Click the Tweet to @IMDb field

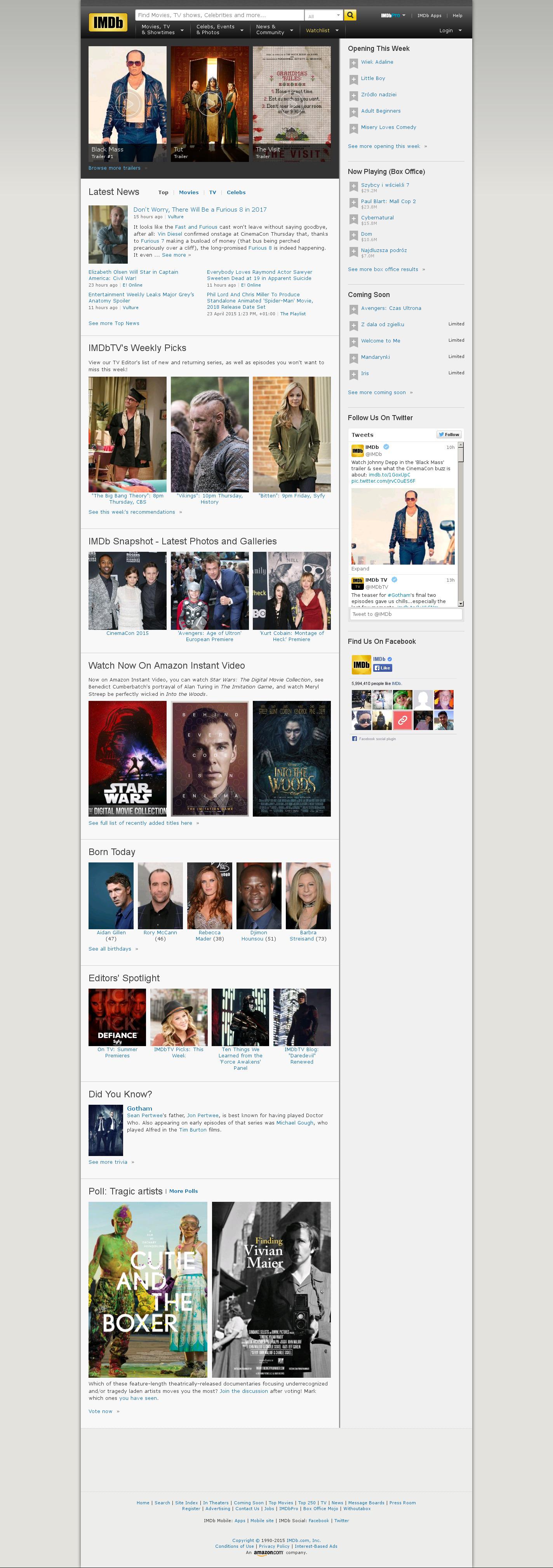click(406, 614)
